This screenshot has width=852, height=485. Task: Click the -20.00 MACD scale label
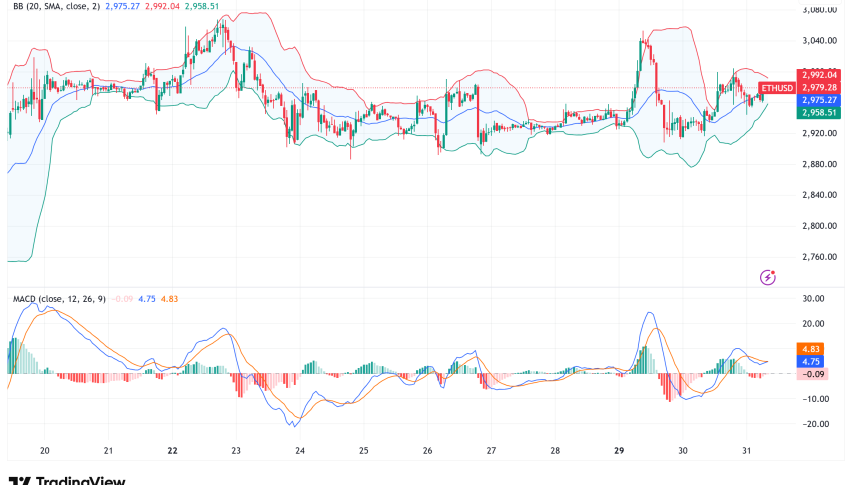click(814, 423)
